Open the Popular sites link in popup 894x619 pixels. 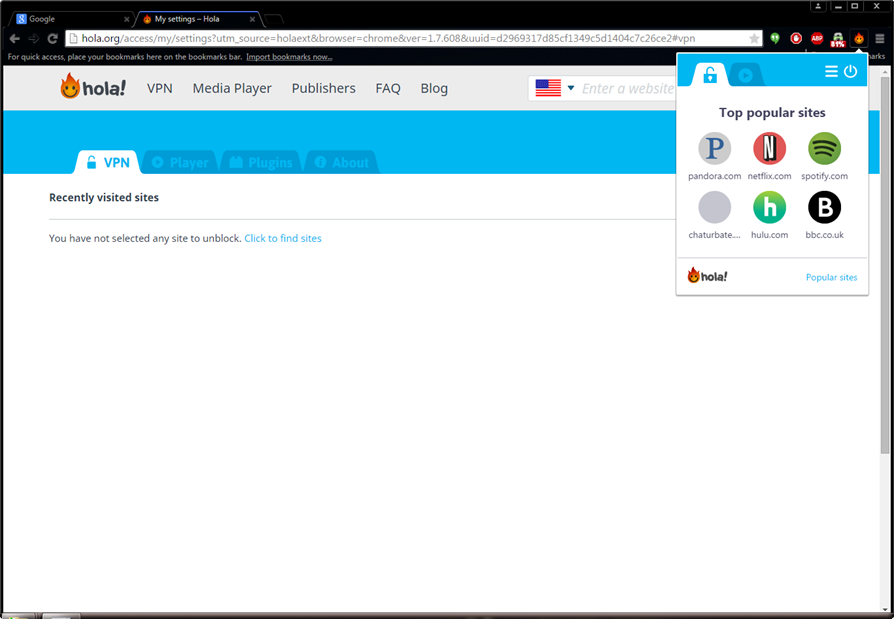tap(831, 277)
